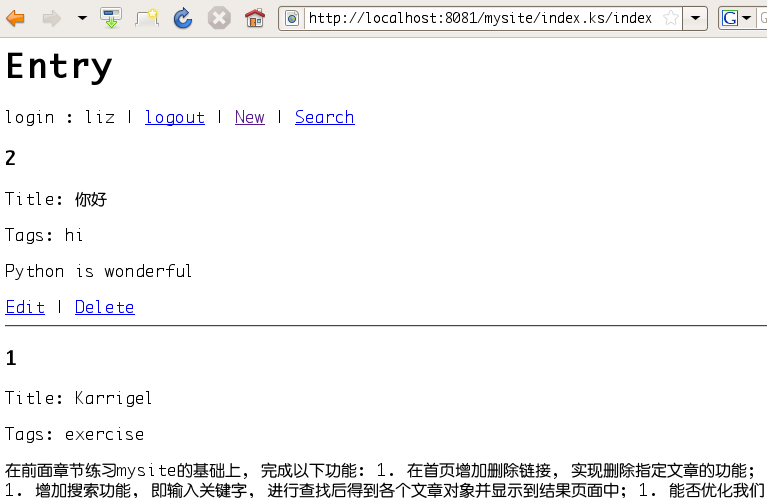This screenshot has height=498, width=767.
Task: Open the New entry link
Action: point(249,117)
